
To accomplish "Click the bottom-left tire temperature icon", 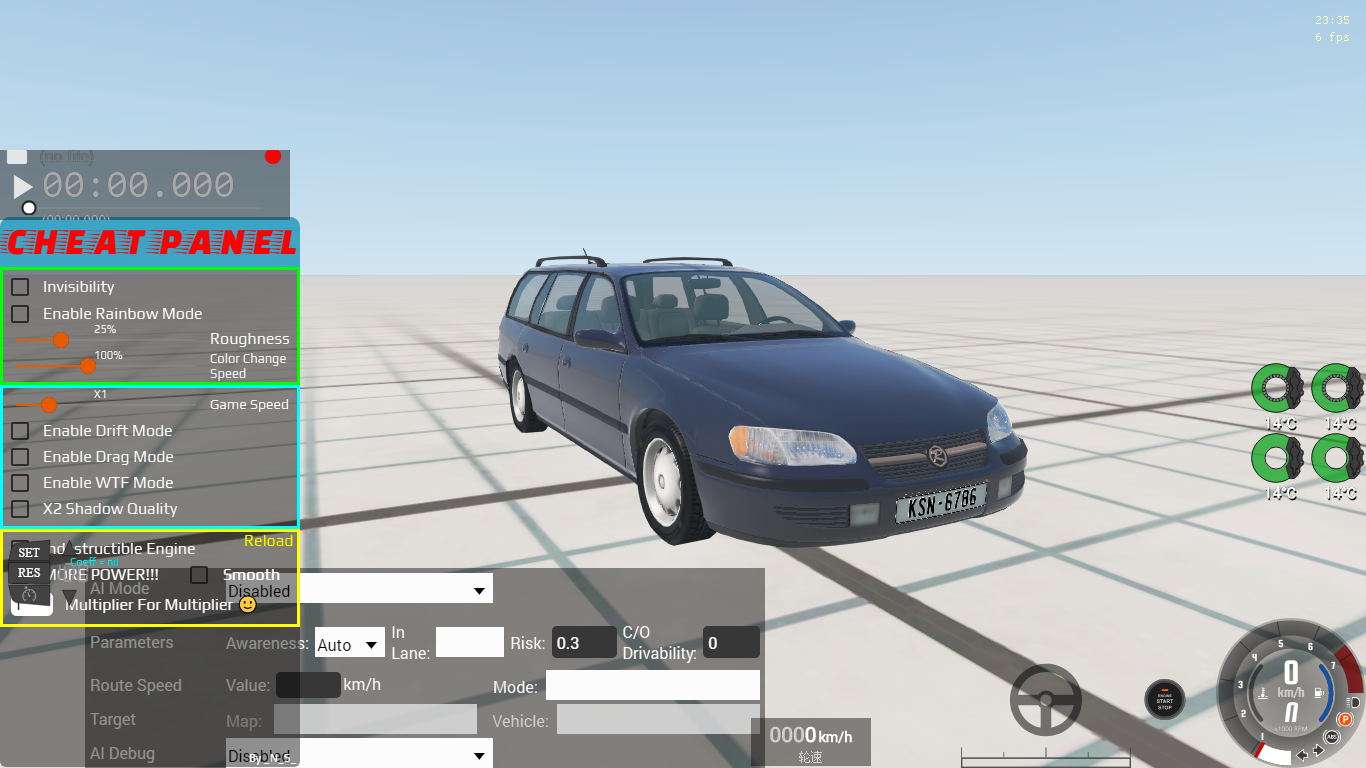I will 1279,459.
